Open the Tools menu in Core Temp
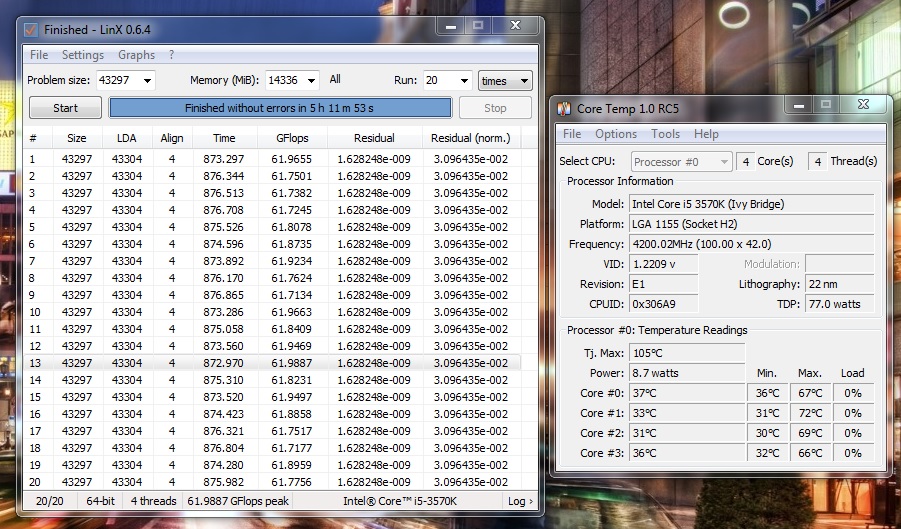901x529 pixels. point(665,134)
